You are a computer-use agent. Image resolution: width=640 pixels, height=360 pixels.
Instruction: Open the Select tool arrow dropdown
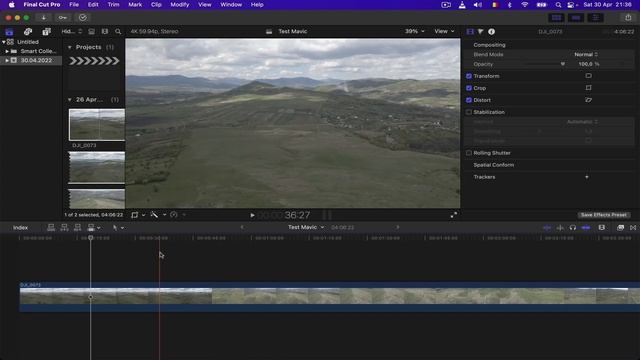click(x=118, y=228)
